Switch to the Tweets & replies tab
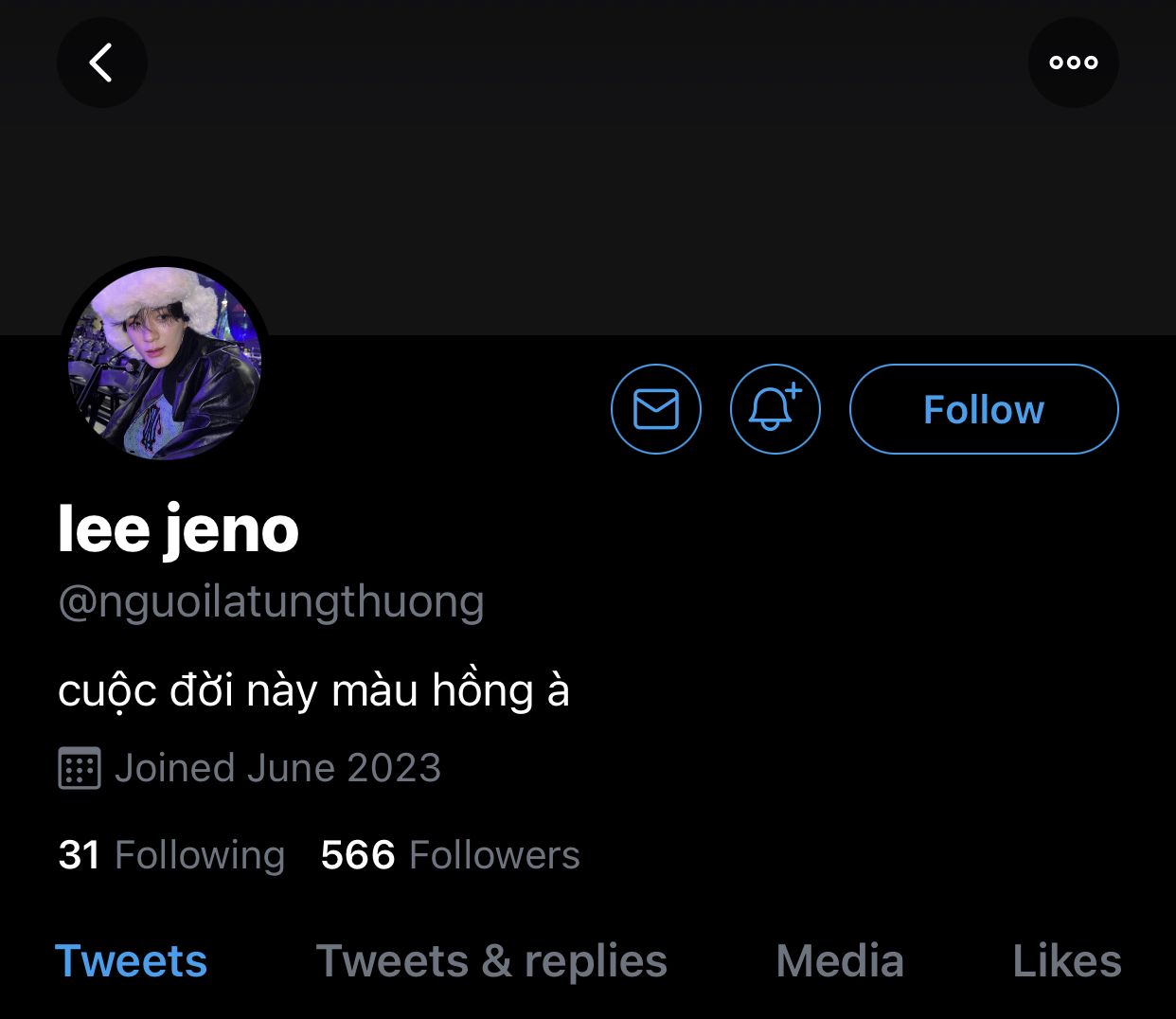1176x1019 pixels. click(x=491, y=961)
